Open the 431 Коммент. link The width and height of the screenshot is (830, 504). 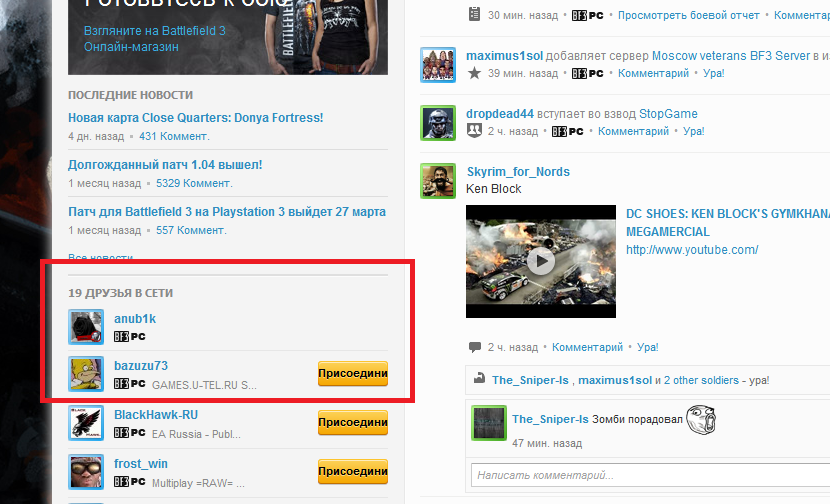174,136
